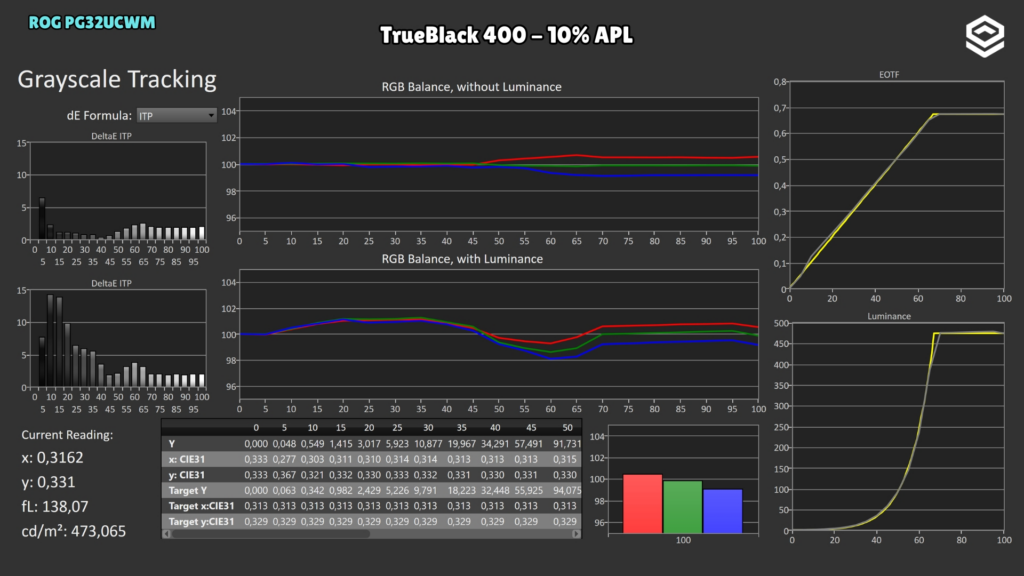1024x576 pixels.
Task: Click the Y value '10,877' cell
Action: 428,443
